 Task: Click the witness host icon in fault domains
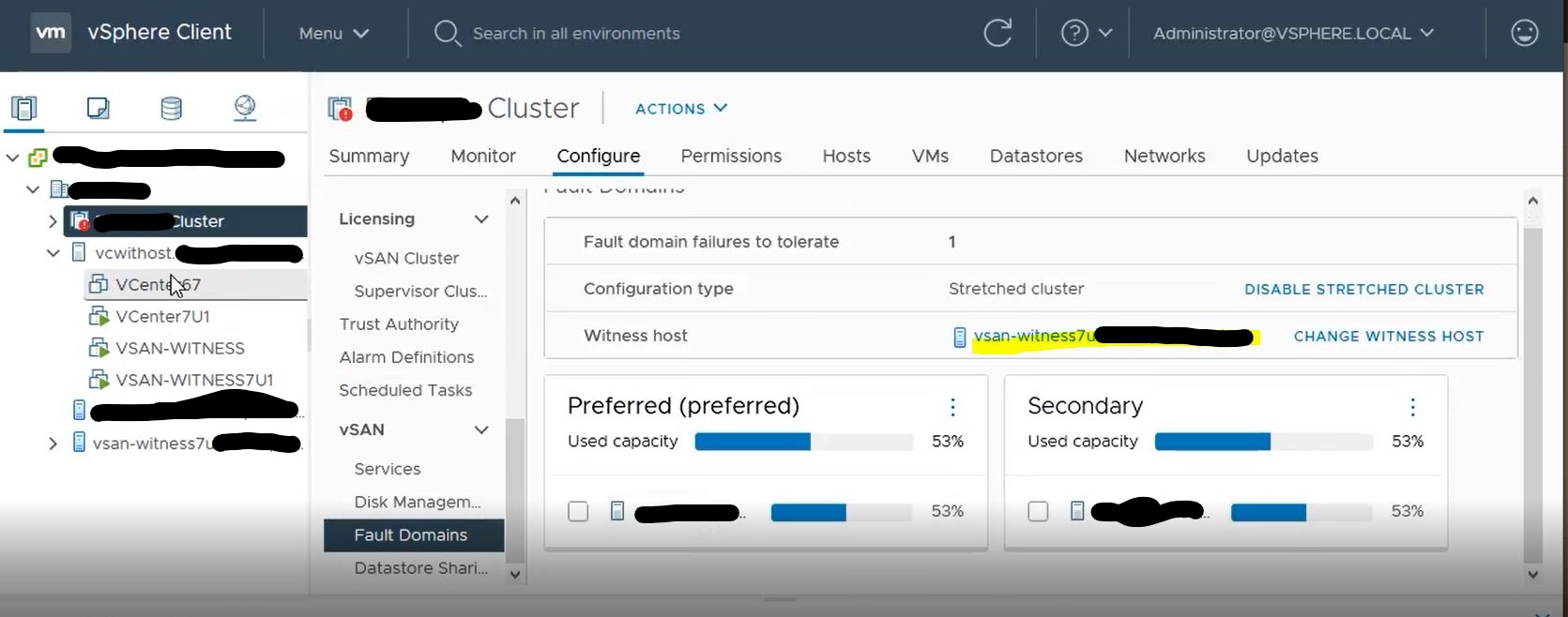959,337
